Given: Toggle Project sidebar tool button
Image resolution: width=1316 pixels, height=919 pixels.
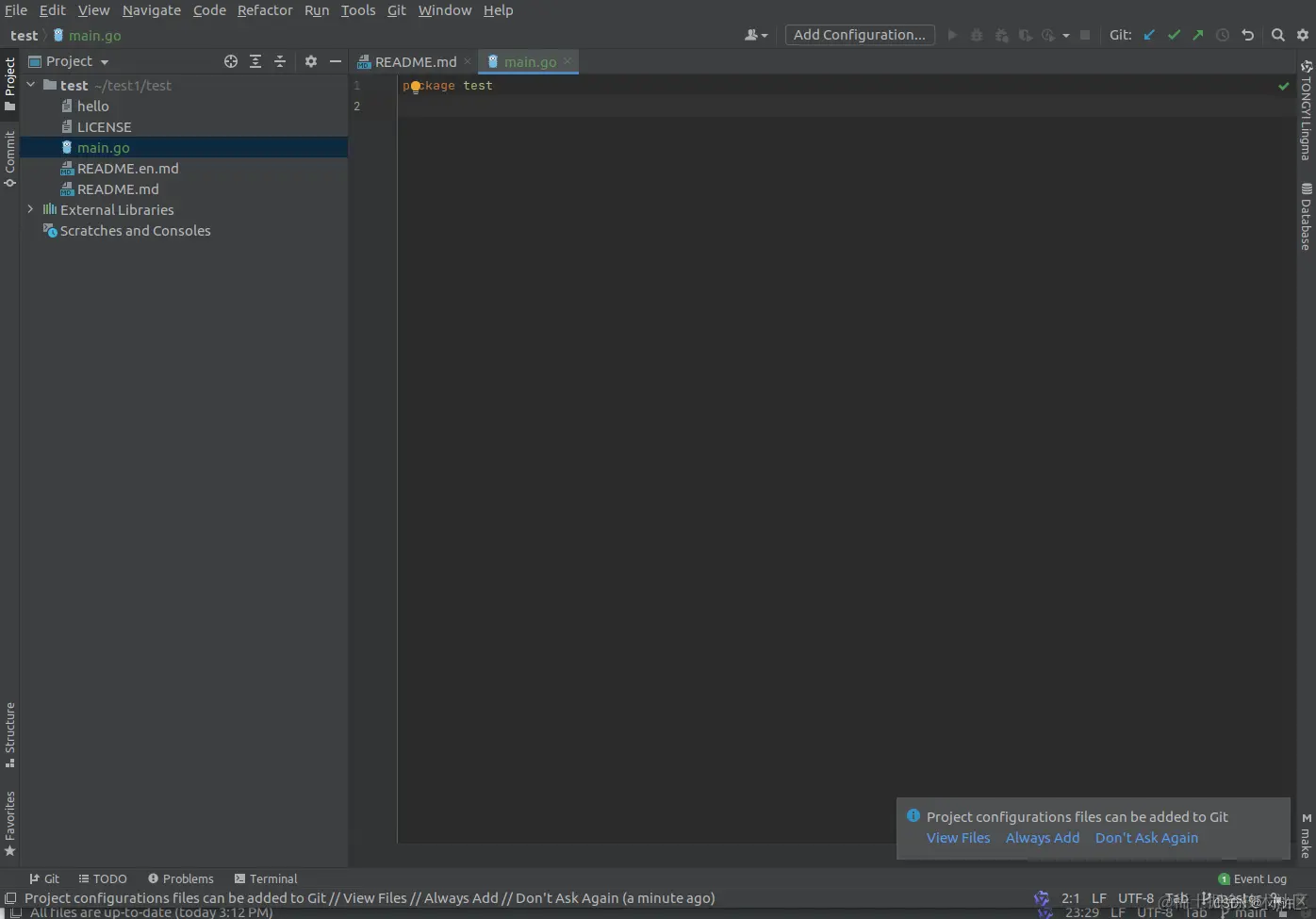Looking at the screenshot, I should (9, 85).
